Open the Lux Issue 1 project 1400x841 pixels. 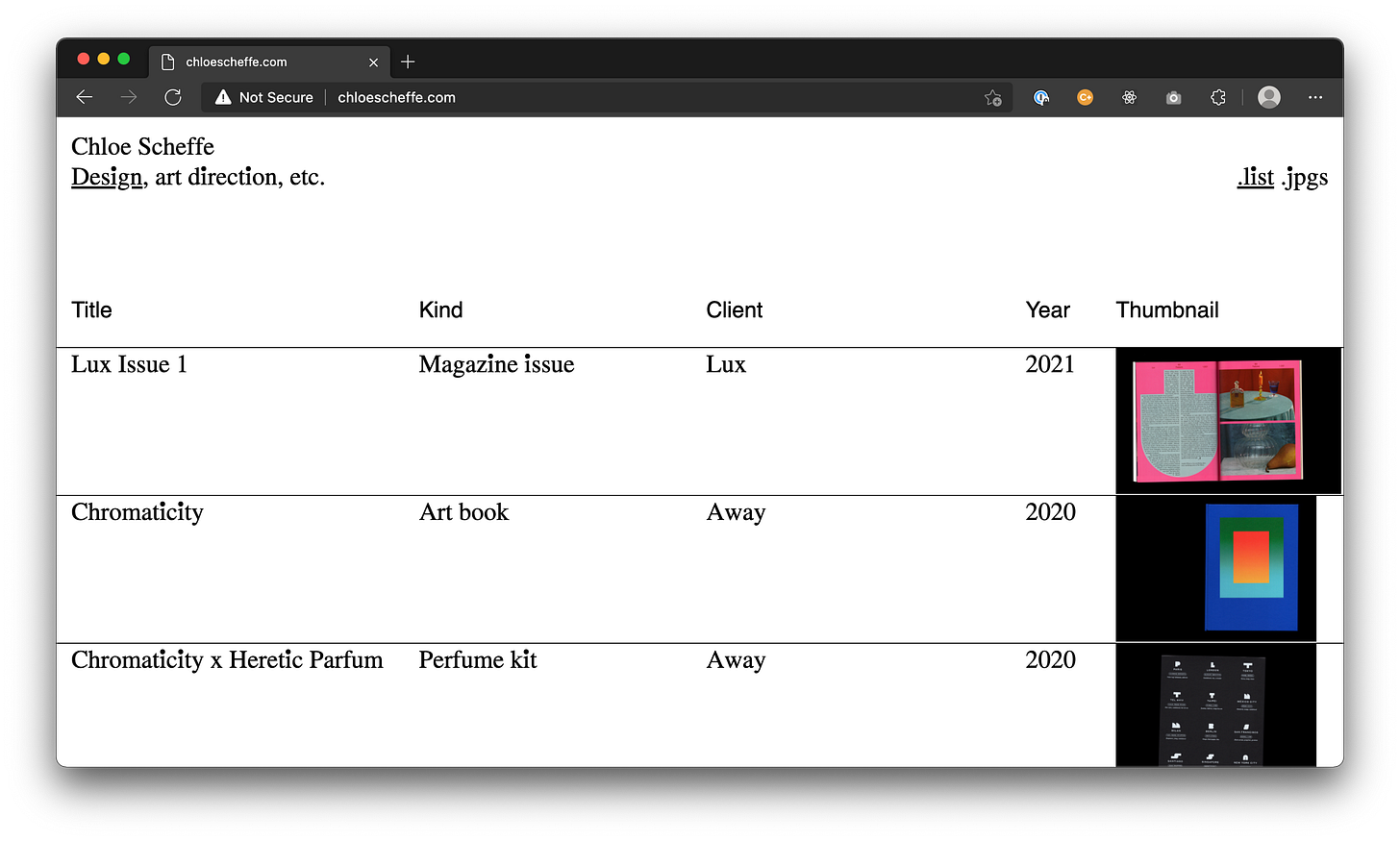click(129, 364)
